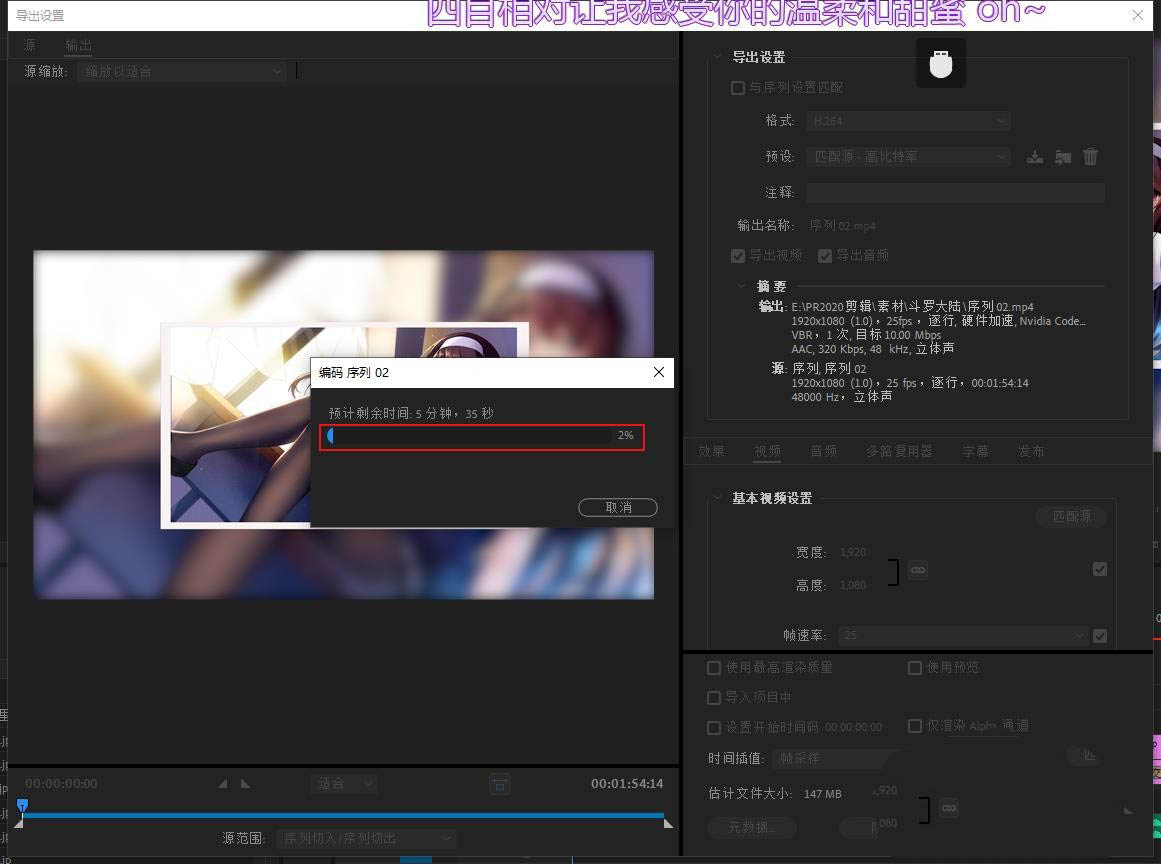Image resolution: width=1161 pixels, height=864 pixels.
Task: Open the 源范围 source range dropdown
Action: 366,838
